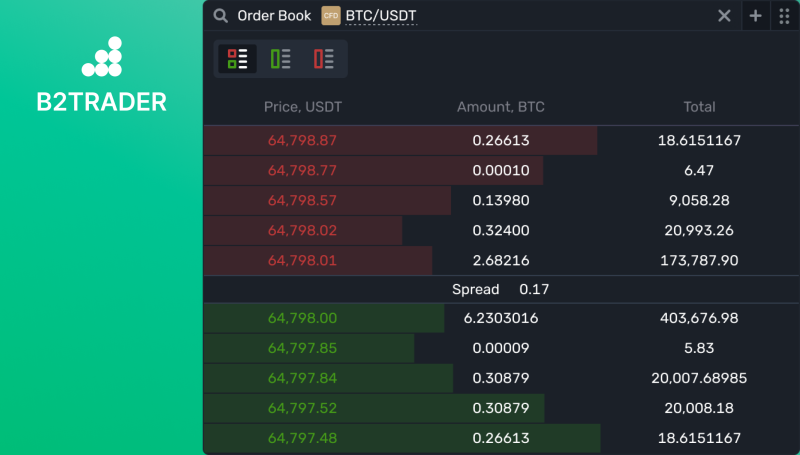
Task: Click the CFD badge icon
Action: pos(330,16)
